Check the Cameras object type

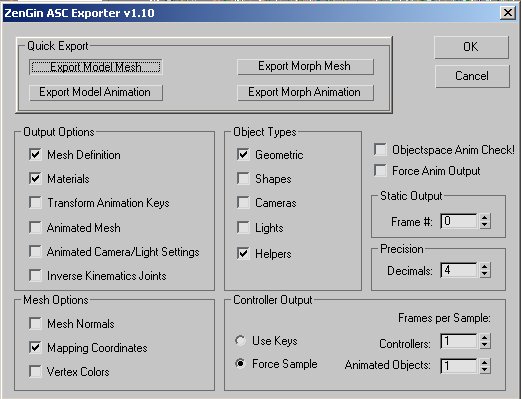(243, 203)
